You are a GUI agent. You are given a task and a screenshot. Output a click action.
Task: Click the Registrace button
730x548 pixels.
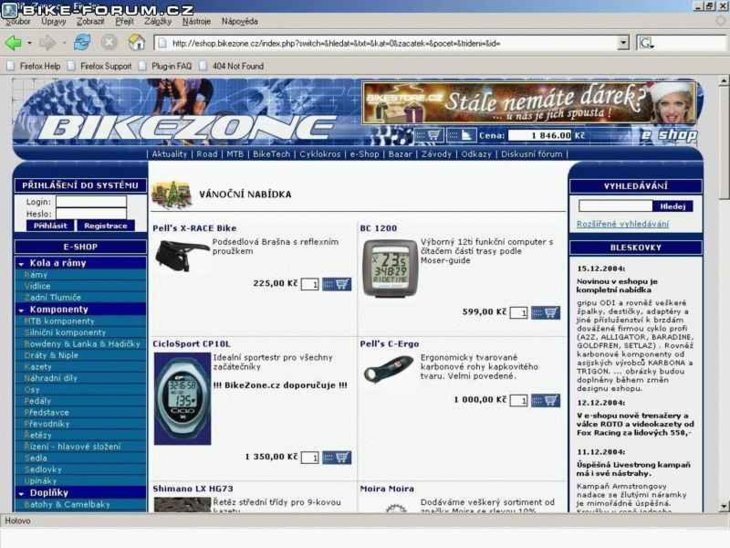(x=106, y=226)
